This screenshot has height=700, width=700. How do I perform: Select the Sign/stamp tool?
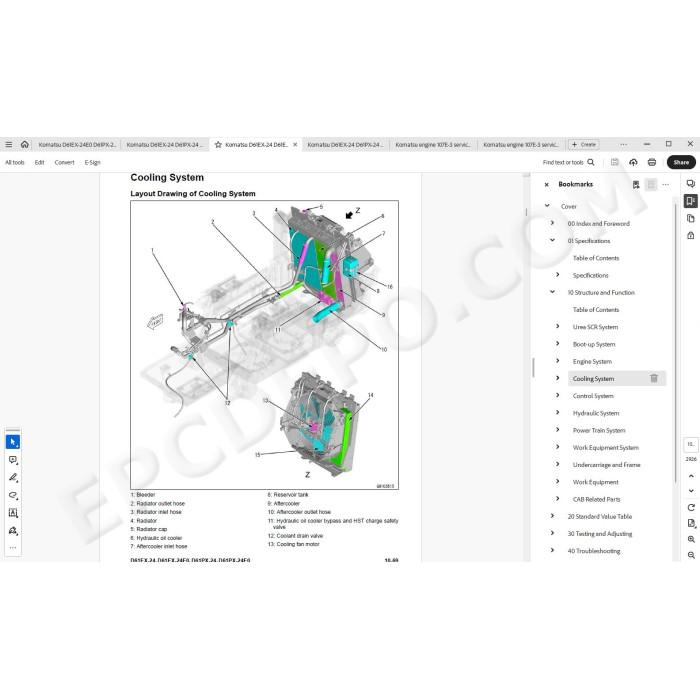(x=13, y=530)
